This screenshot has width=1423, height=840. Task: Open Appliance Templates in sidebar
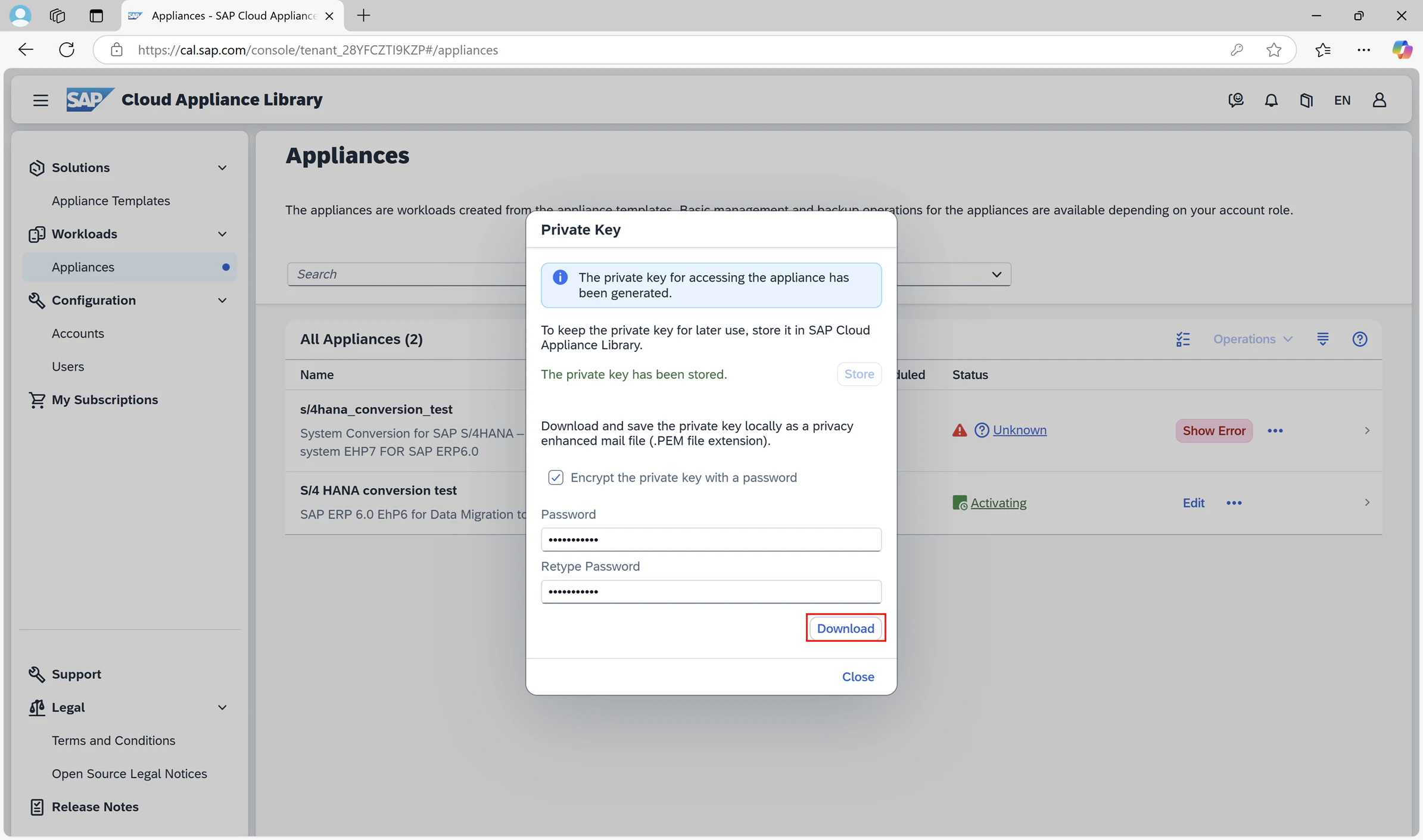pyautogui.click(x=111, y=201)
